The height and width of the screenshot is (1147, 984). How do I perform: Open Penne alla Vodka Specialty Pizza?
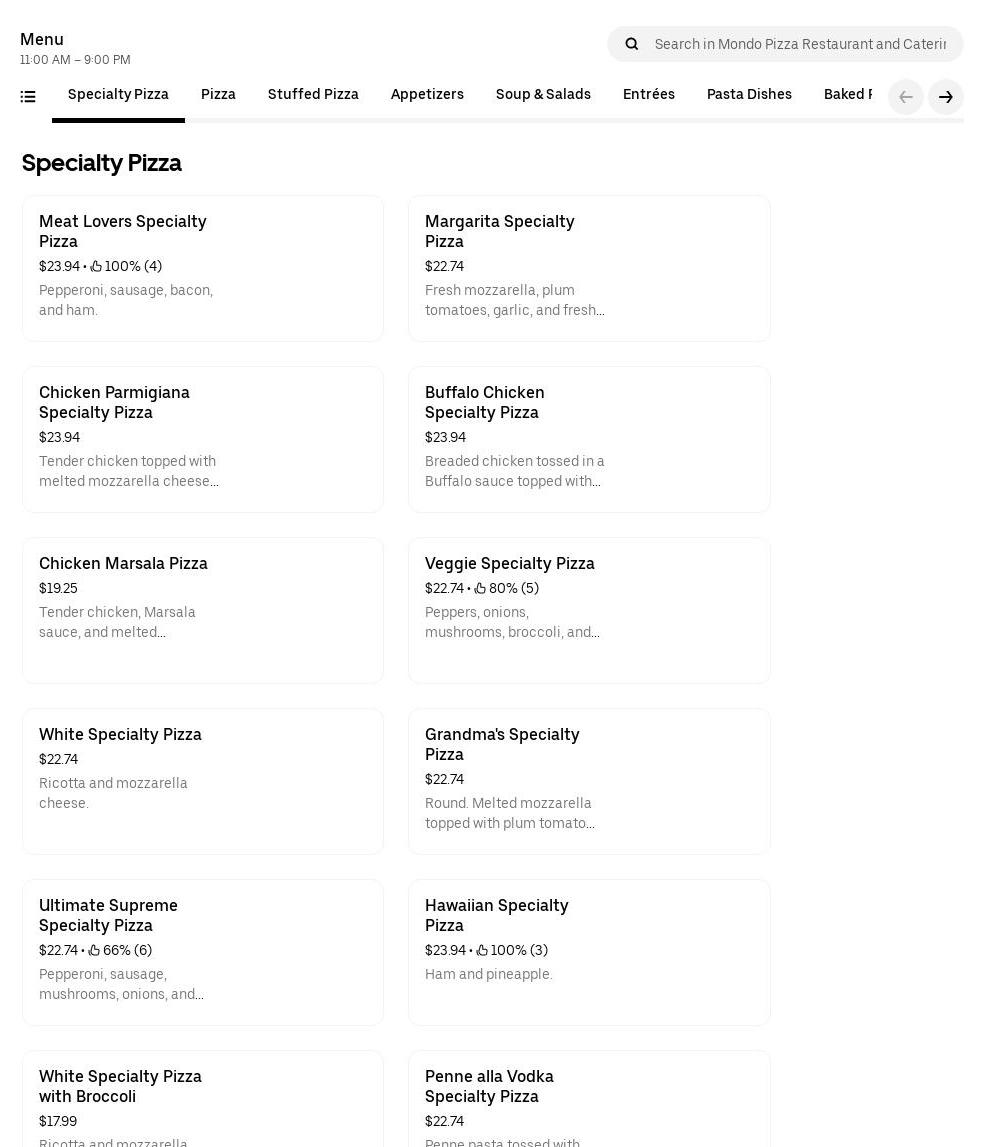click(x=589, y=1098)
